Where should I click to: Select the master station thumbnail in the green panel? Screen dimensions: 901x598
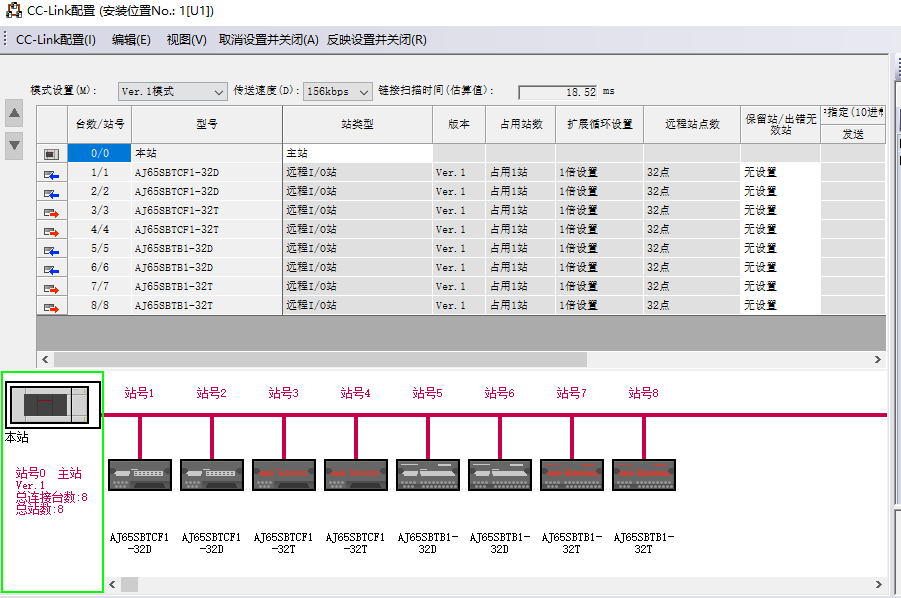tap(51, 404)
